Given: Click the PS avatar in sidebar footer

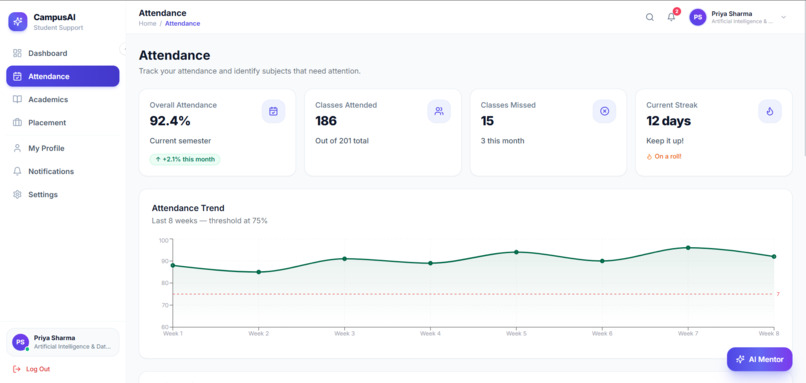Looking at the screenshot, I should (x=21, y=342).
